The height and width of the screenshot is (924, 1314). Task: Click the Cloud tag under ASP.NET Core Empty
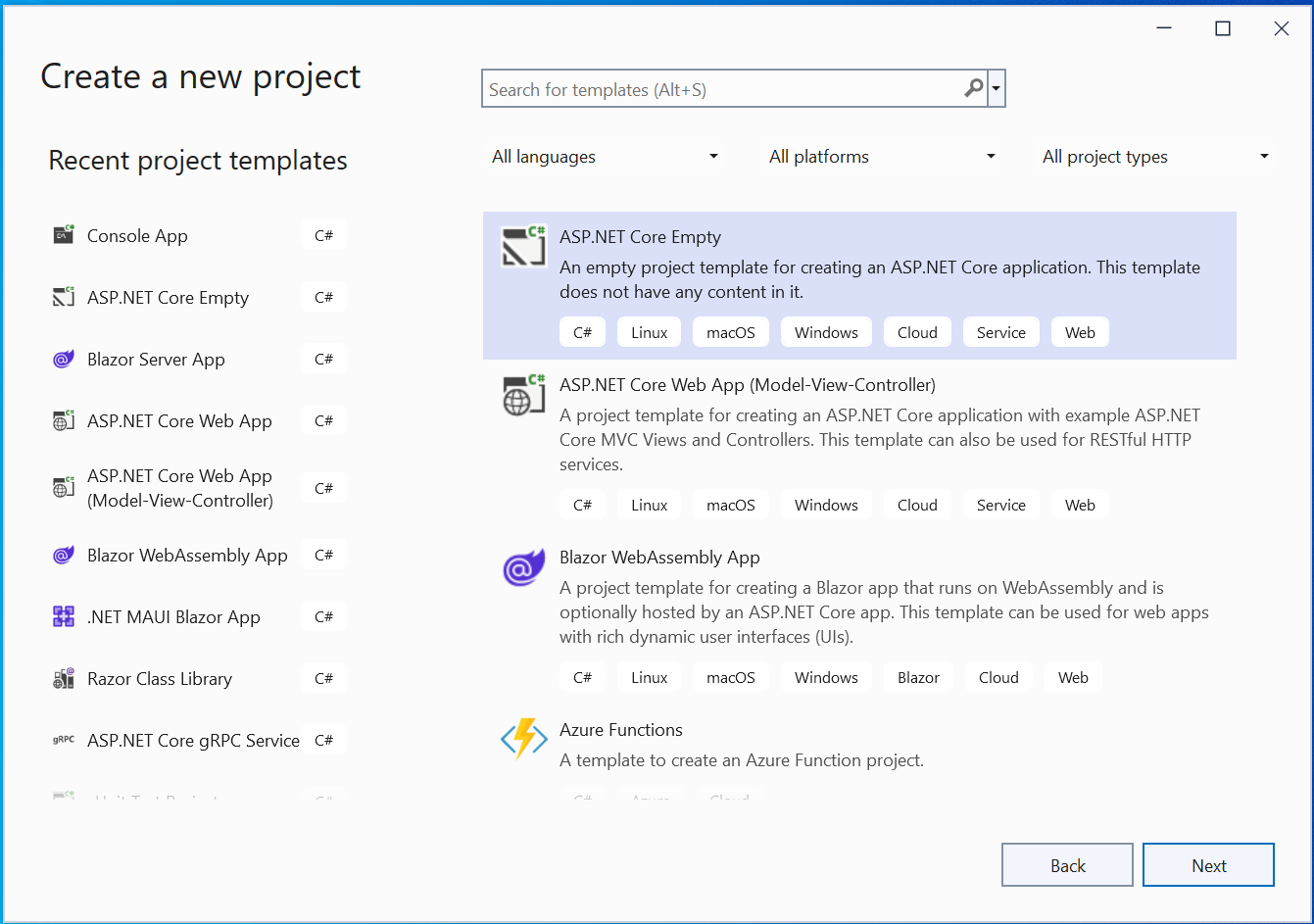[x=917, y=332]
